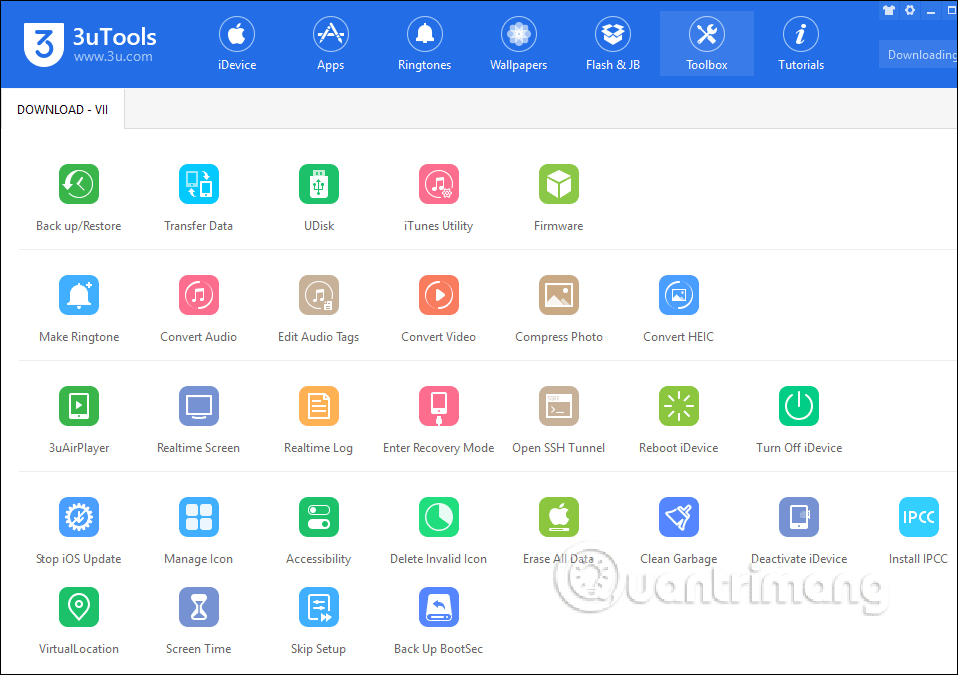
Task: Open the UDisk tool icon
Action: tap(319, 184)
